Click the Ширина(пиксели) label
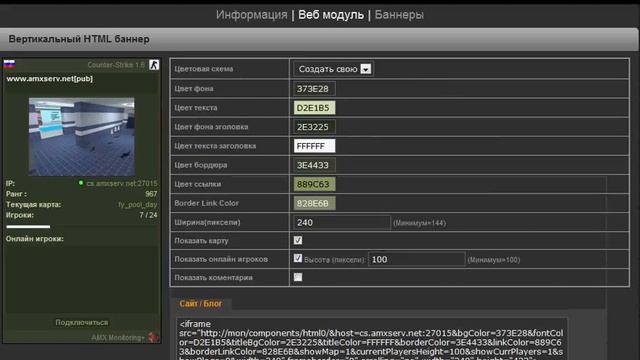This screenshot has width=640, height=360. click(207, 222)
